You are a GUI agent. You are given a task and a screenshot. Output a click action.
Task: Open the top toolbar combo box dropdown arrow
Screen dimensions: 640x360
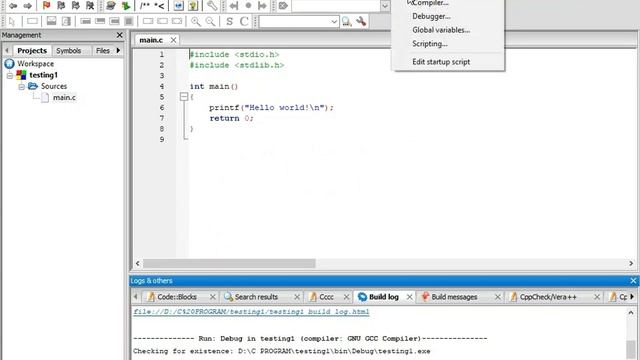[384, 6]
